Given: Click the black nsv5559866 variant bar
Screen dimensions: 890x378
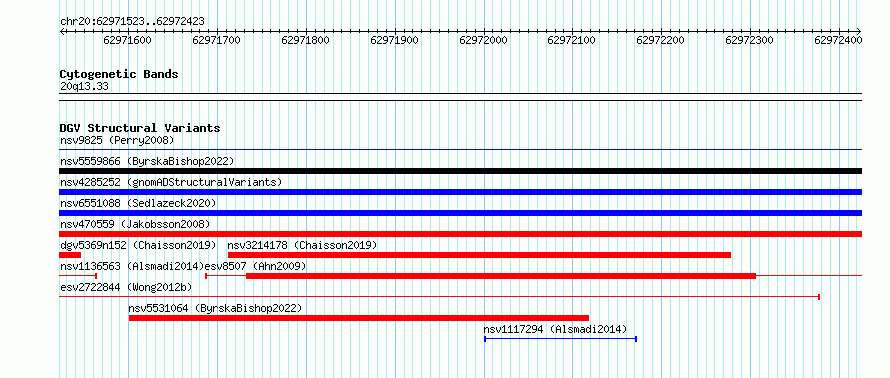Looking at the screenshot, I should (x=460, y=171).
